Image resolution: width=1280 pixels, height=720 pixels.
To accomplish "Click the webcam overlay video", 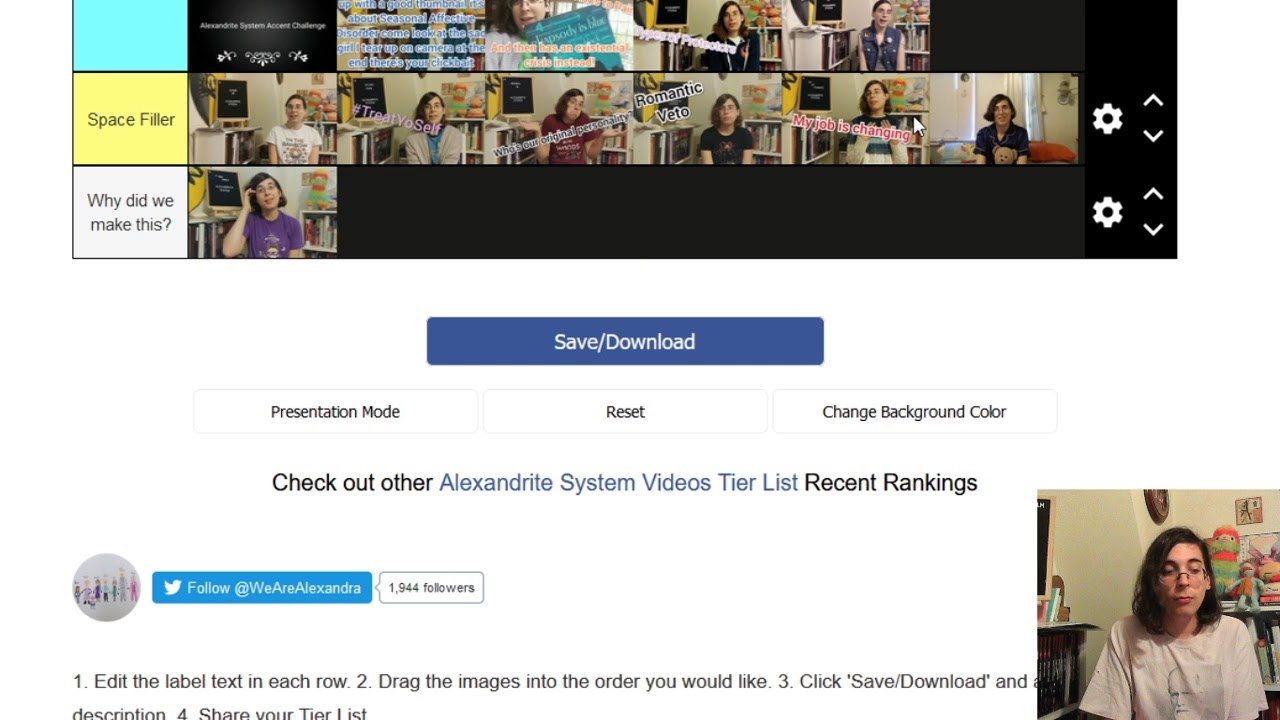I will (1158, 605).
